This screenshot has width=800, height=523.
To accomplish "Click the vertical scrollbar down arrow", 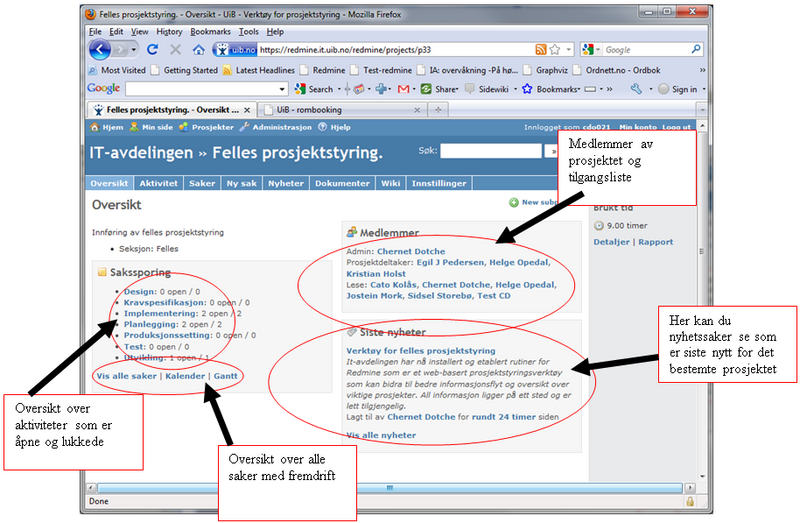I will coord(702,476).
